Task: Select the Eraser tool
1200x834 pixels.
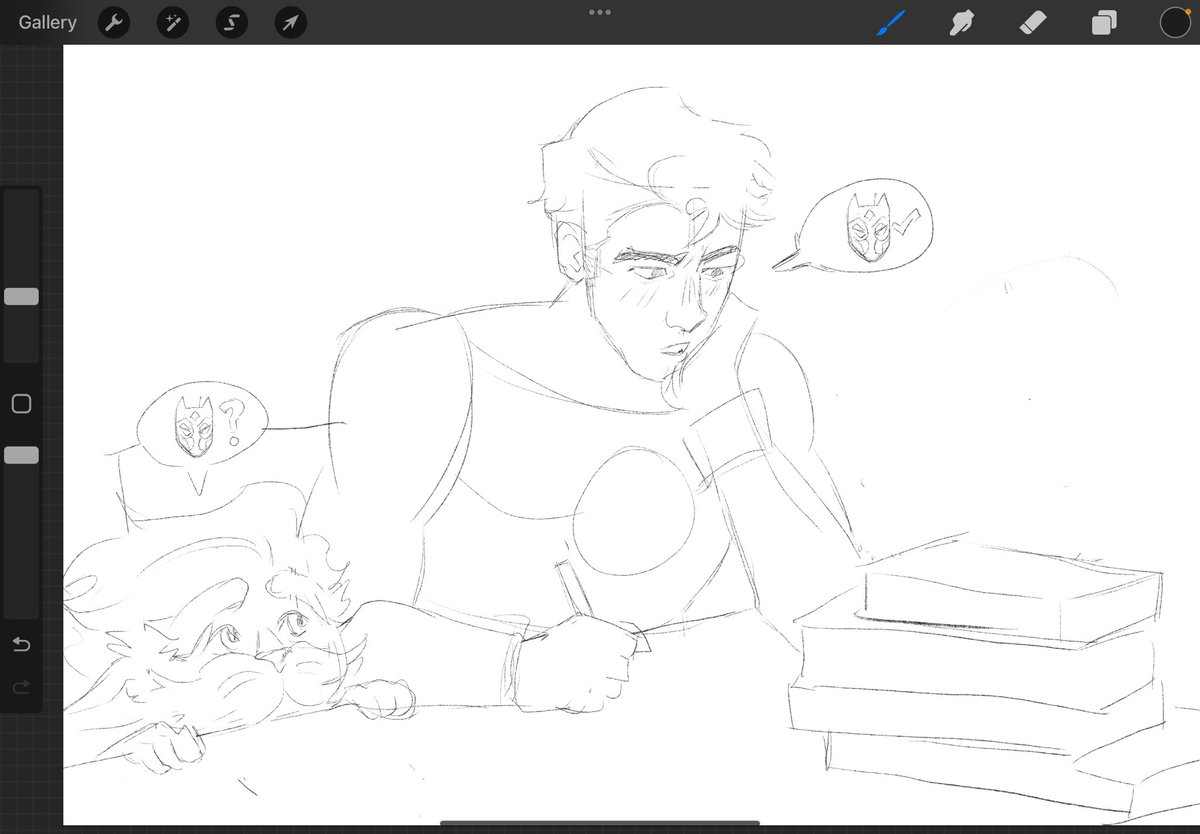Action: pos(1033,22)
